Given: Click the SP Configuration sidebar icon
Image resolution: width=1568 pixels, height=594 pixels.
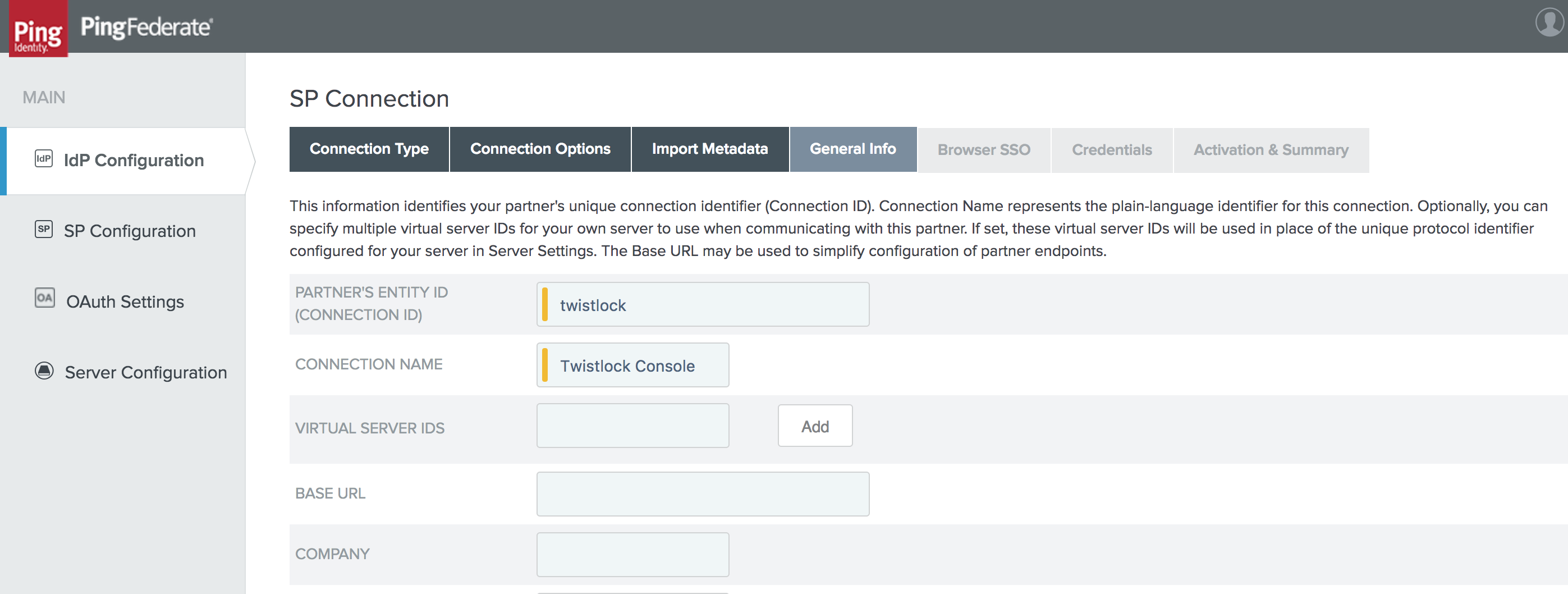Looking at the screenshot, I should (44, 230).
